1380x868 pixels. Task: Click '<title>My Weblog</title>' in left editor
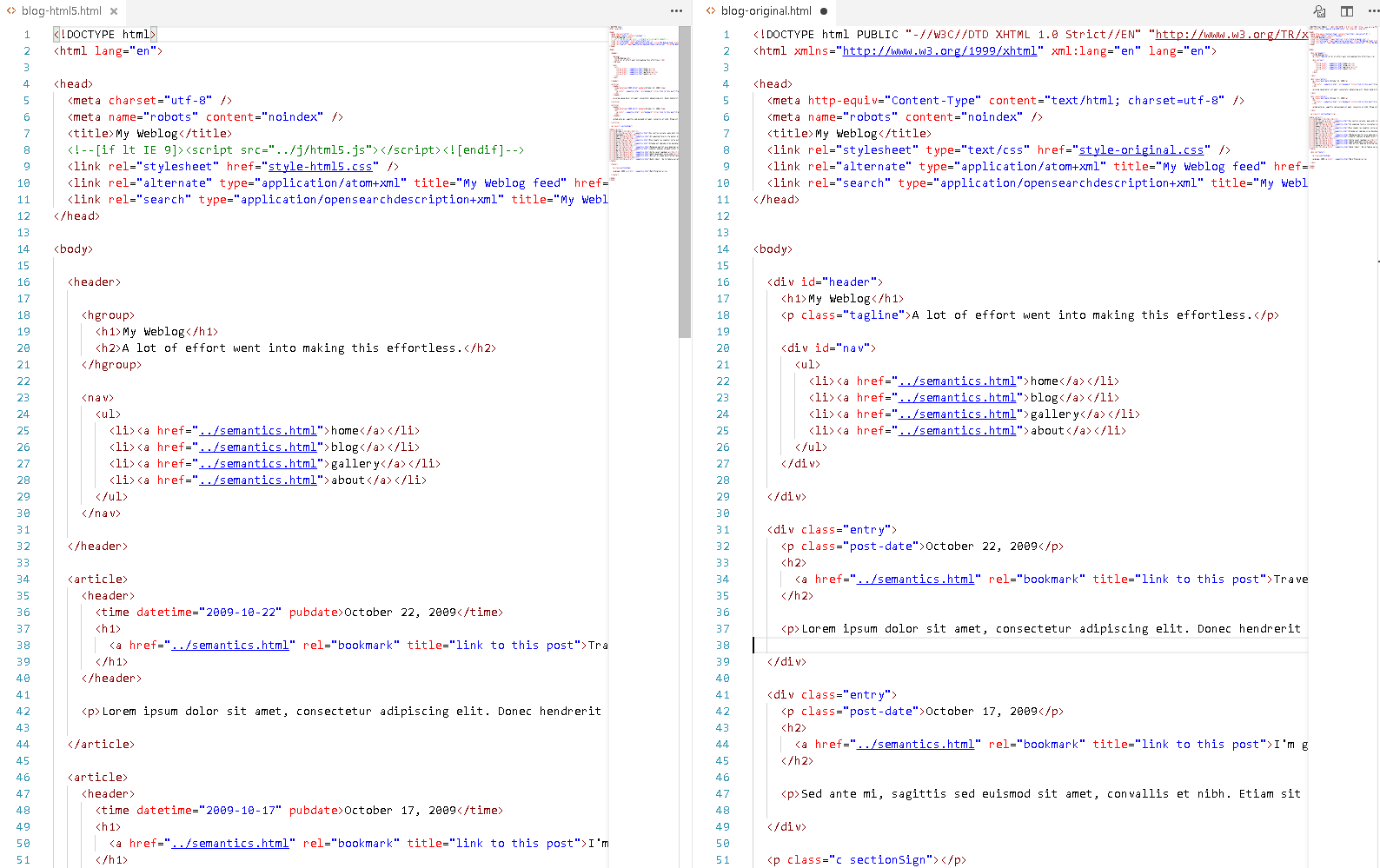coord(149,133)
